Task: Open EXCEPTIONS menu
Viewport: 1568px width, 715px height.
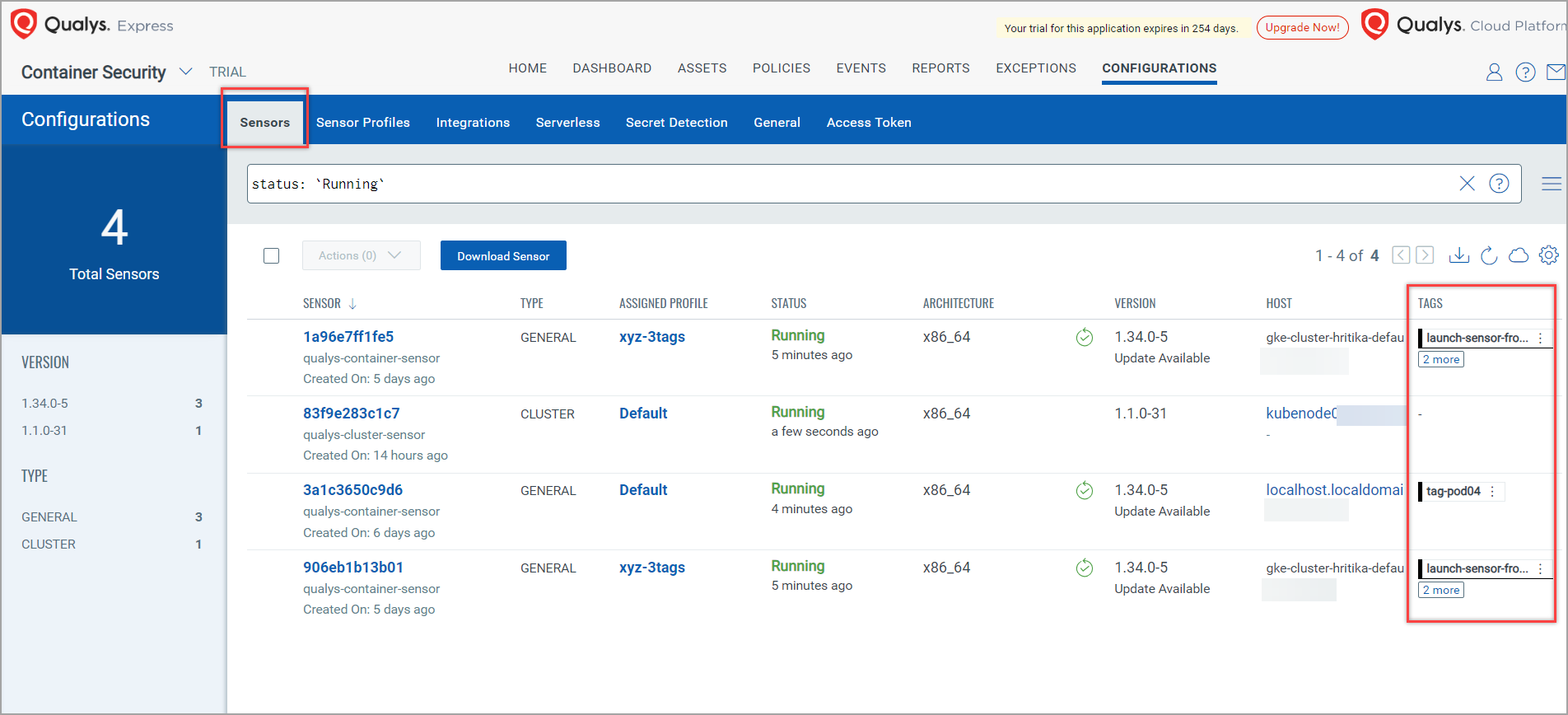Action: 1036,68
